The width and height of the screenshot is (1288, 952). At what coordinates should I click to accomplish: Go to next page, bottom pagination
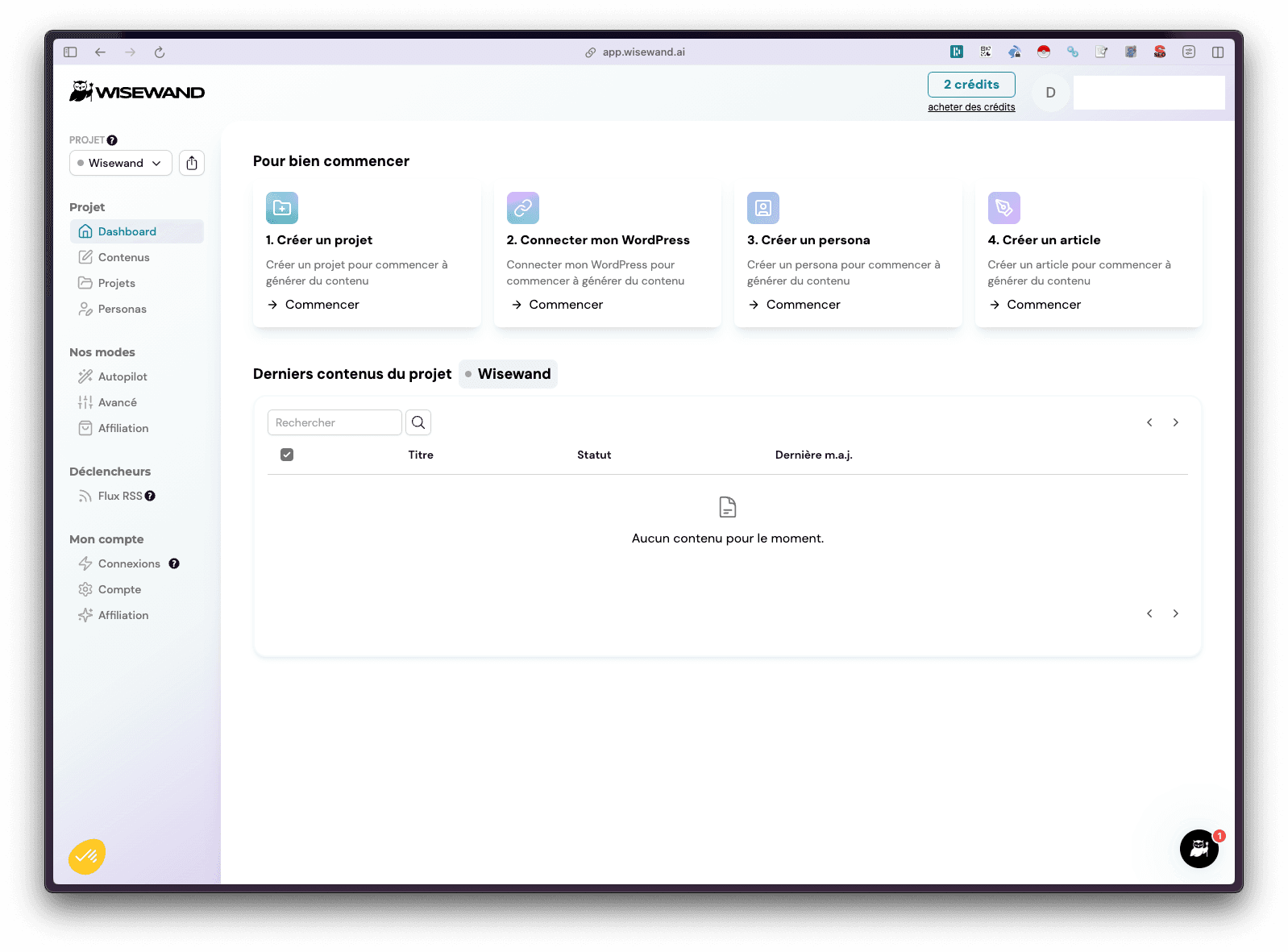point(1176,613)
